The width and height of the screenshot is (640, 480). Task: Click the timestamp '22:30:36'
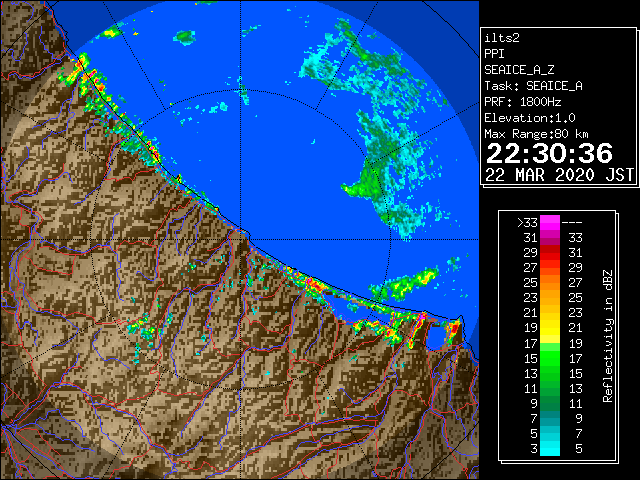(549, 153)
